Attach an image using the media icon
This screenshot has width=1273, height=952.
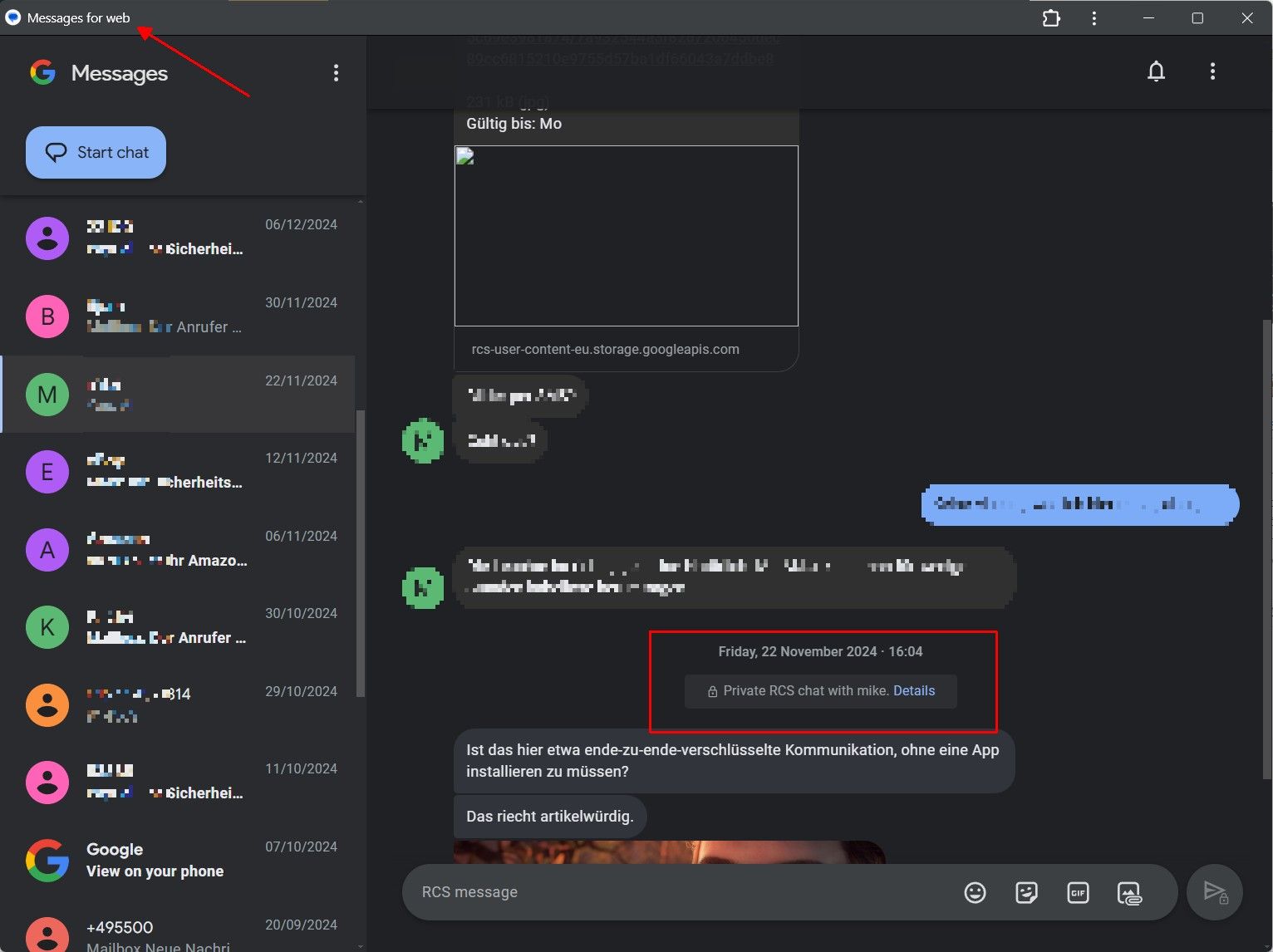(x=1129, y=893)
